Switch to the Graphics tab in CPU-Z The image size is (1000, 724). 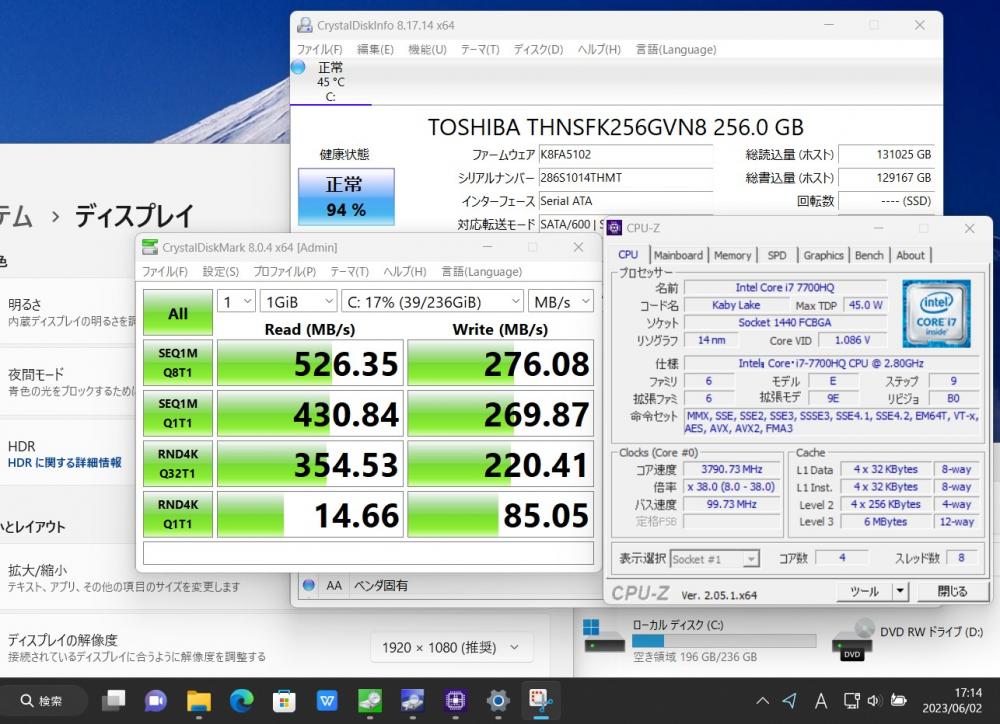[x=823, y=255]
